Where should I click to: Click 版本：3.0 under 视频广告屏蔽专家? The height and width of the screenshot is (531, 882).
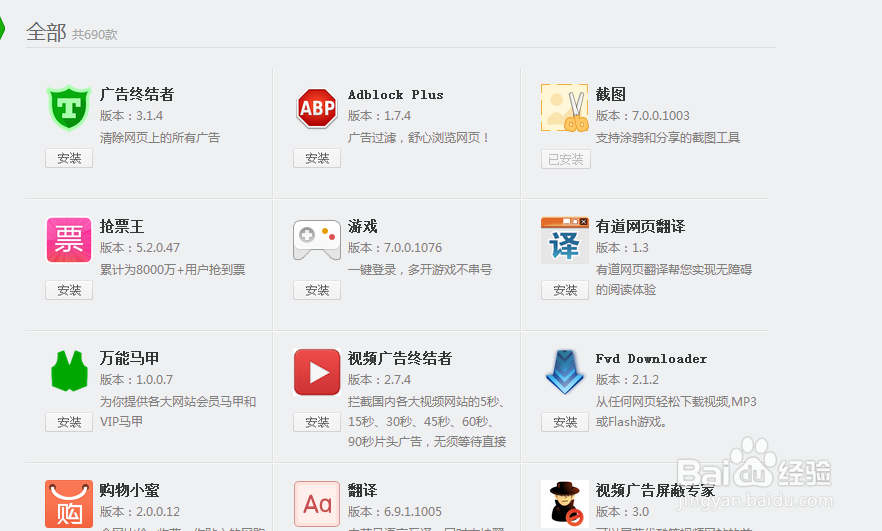tap(622, 512)
